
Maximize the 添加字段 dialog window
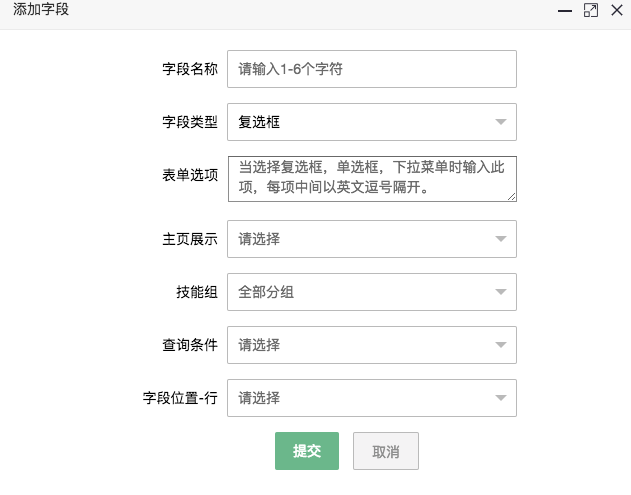[591, 10]
